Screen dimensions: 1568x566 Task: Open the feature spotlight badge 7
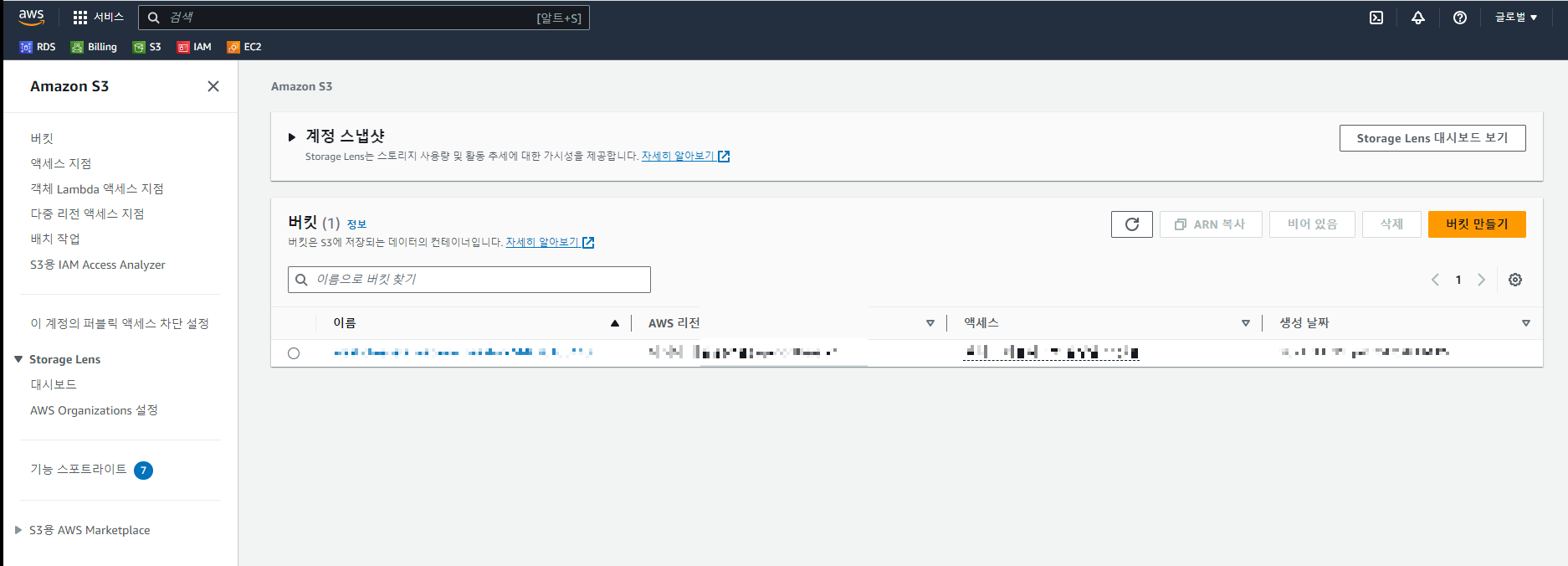click(143, 471)
